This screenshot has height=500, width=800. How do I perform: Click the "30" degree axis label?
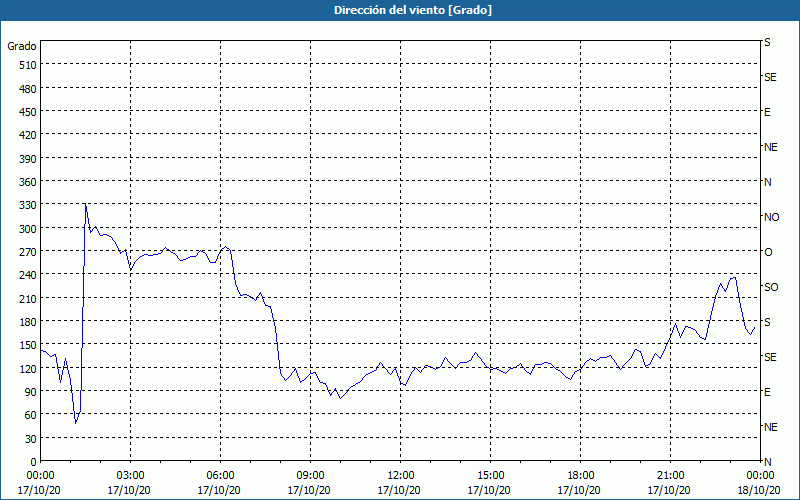[31, 439]
